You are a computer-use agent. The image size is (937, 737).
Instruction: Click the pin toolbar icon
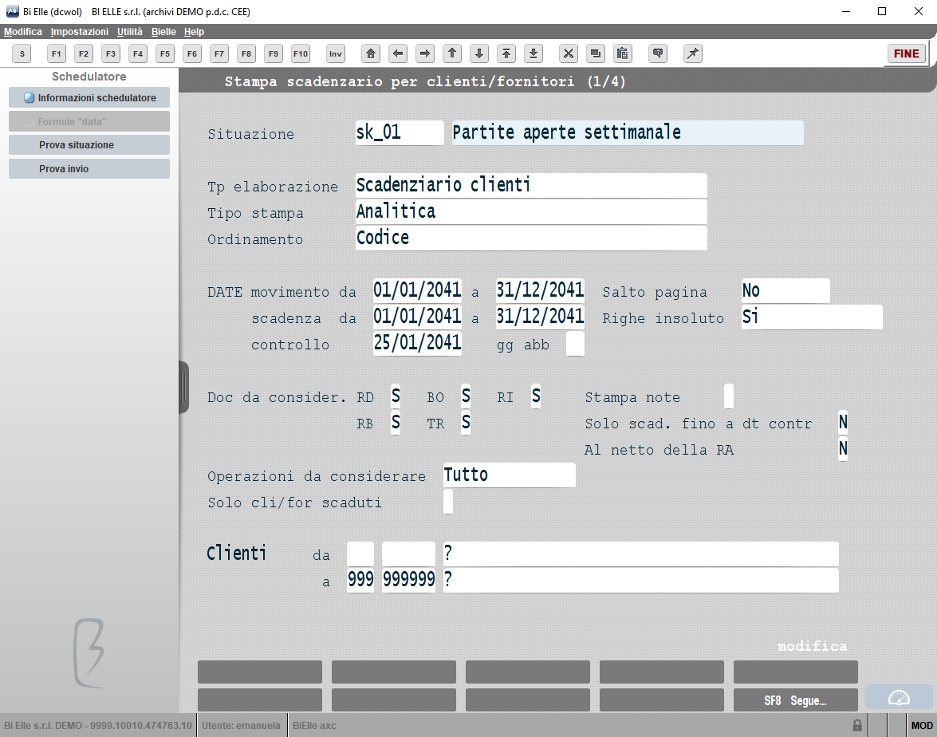[x=693, y=54]
